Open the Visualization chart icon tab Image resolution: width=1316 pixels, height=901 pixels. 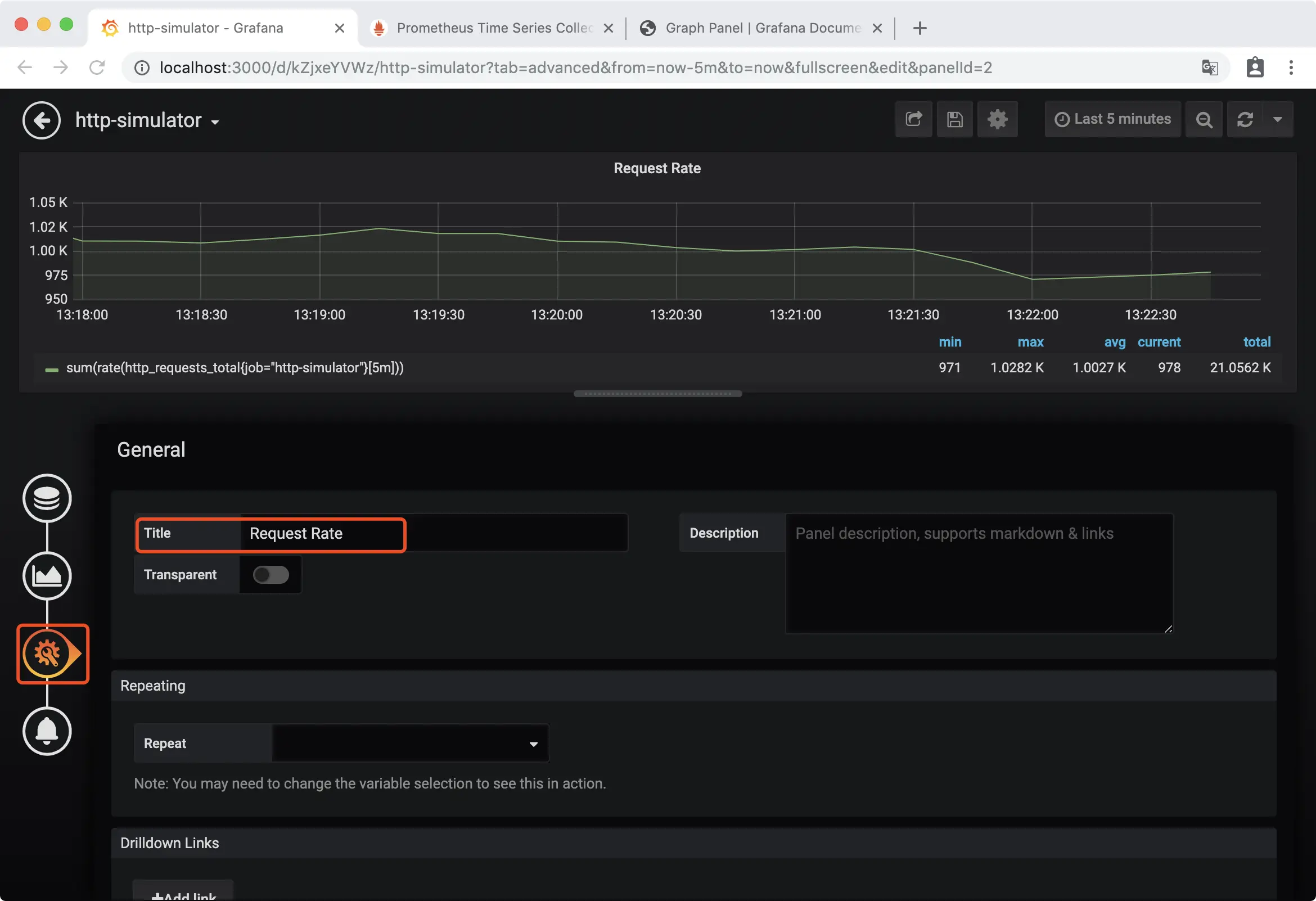47,575
